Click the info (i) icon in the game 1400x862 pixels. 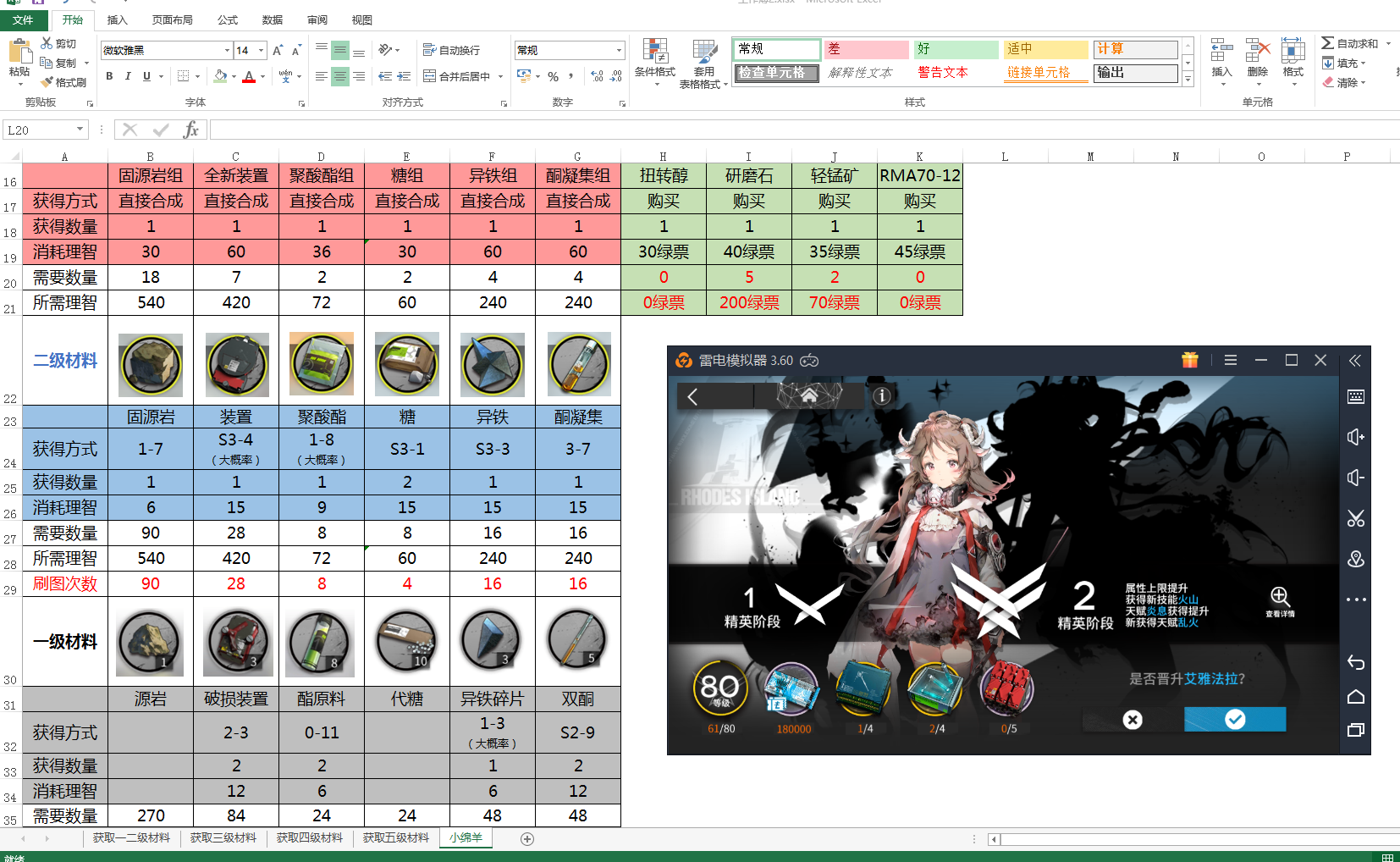[x=882, y=395]
